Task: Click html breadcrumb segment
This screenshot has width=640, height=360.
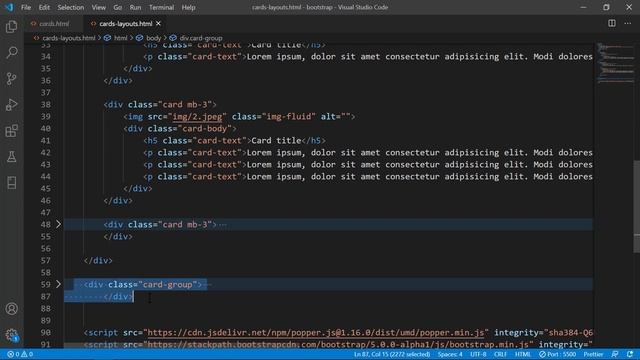Action: pyautogui.click(x=120, y=38)
